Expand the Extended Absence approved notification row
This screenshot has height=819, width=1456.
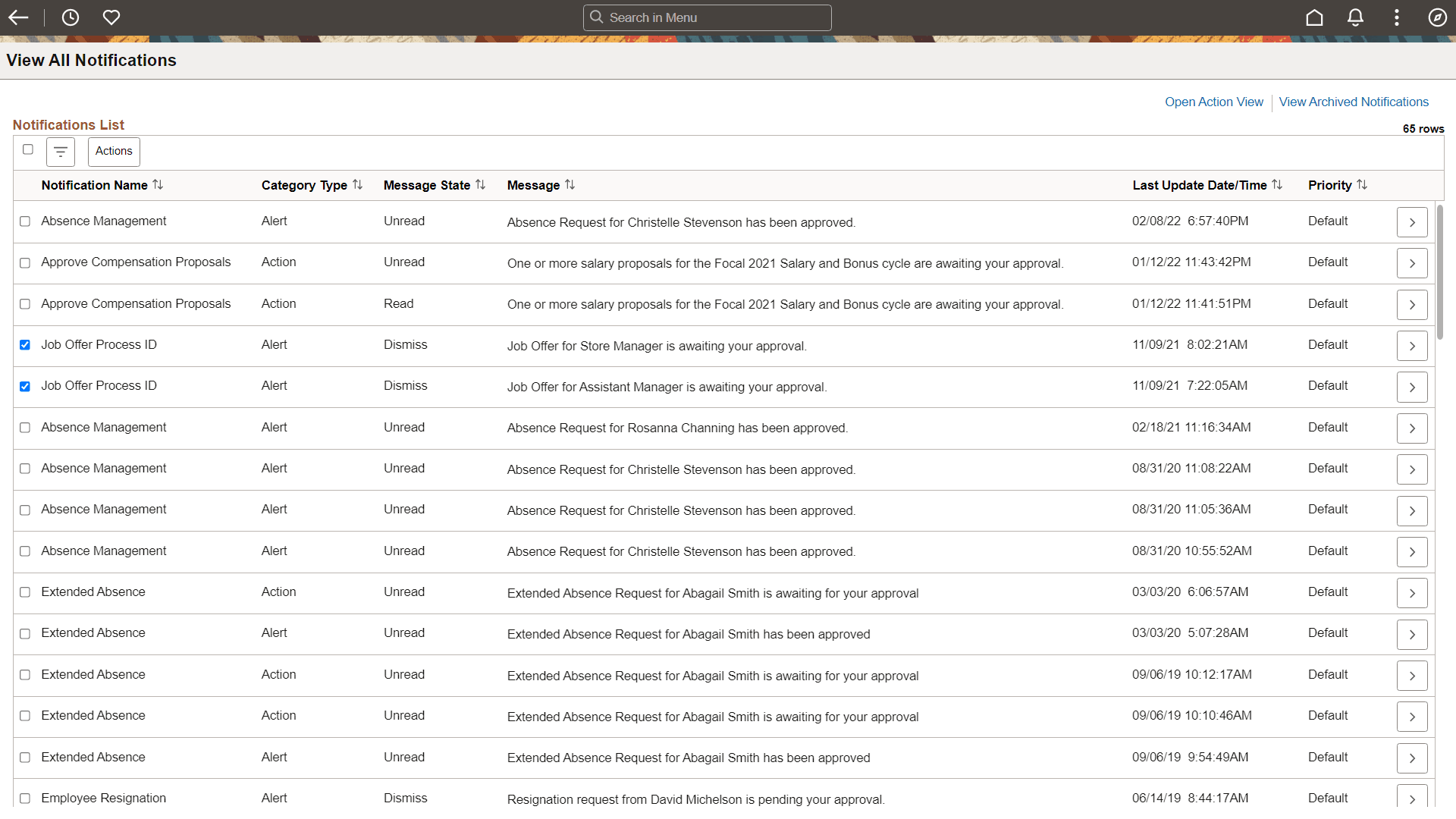(x=1412, y=634)
